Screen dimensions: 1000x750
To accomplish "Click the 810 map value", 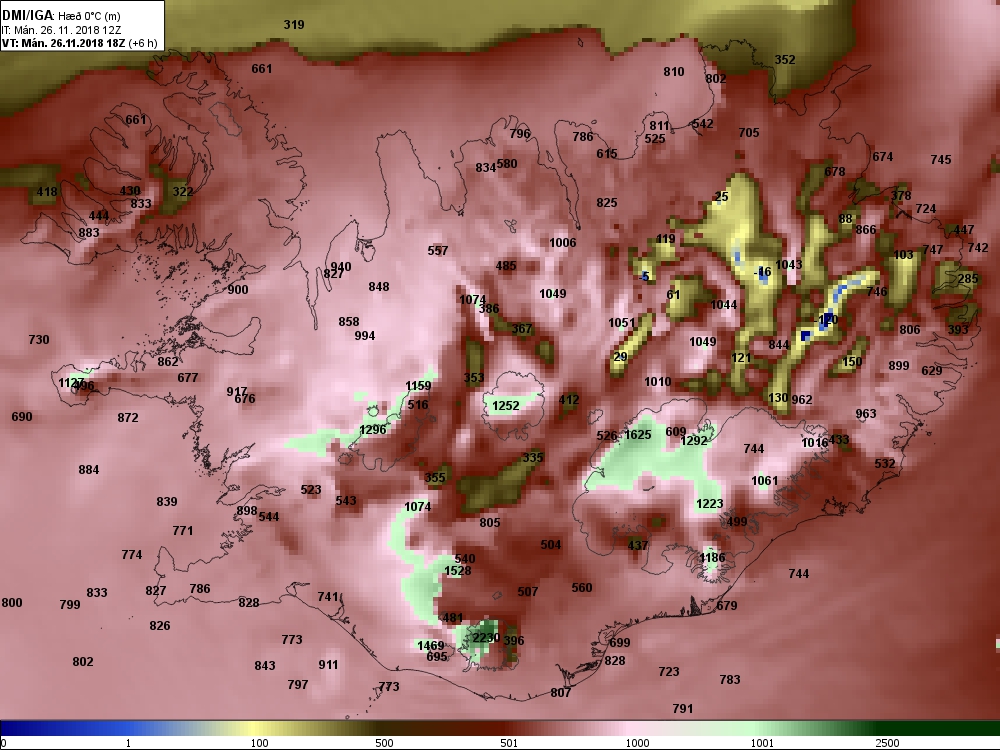I will click(673, 72).
